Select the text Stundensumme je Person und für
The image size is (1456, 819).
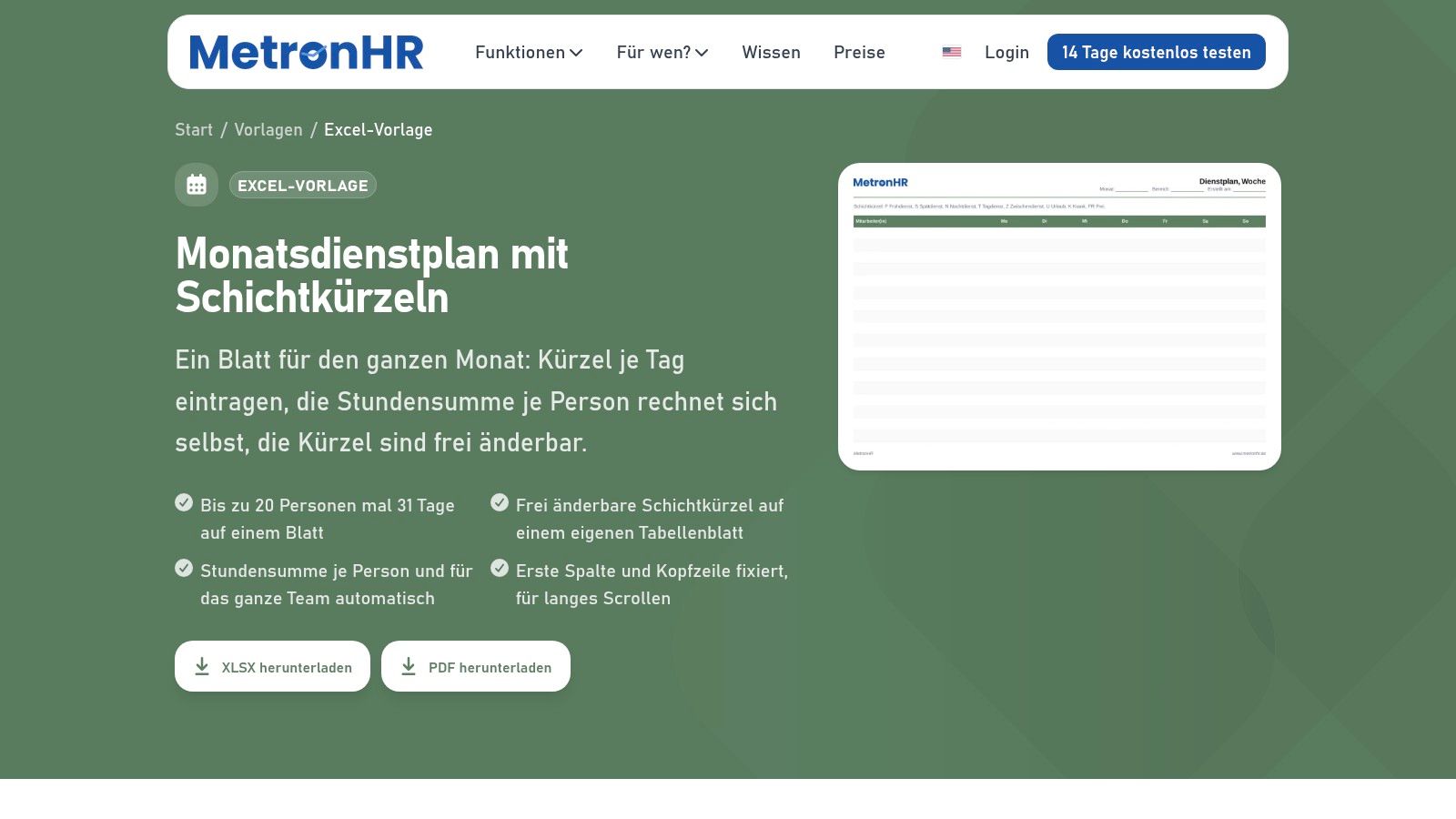click(337, 571)
